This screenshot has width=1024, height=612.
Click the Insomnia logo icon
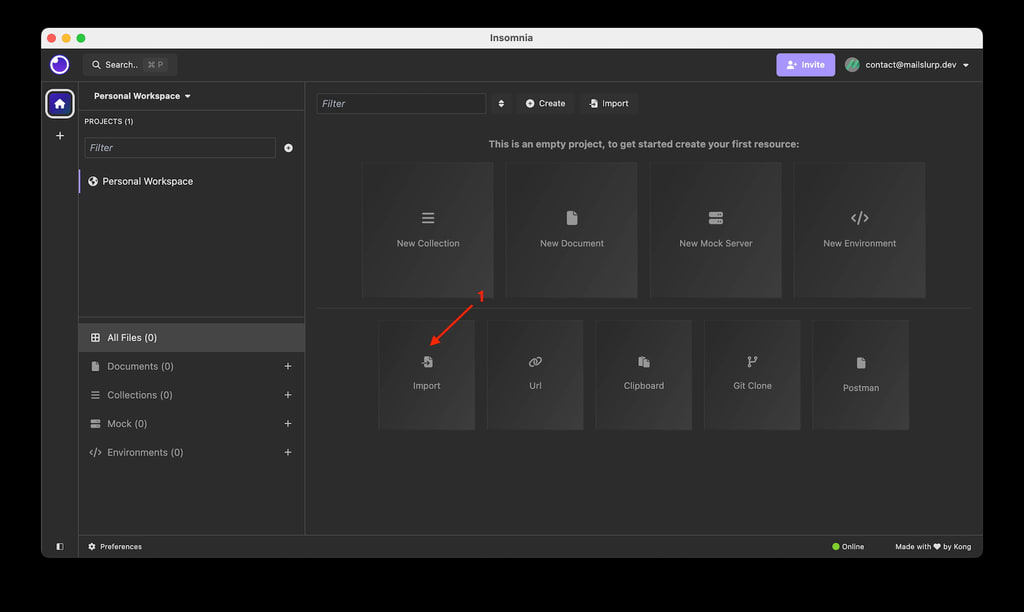point(59,65)
